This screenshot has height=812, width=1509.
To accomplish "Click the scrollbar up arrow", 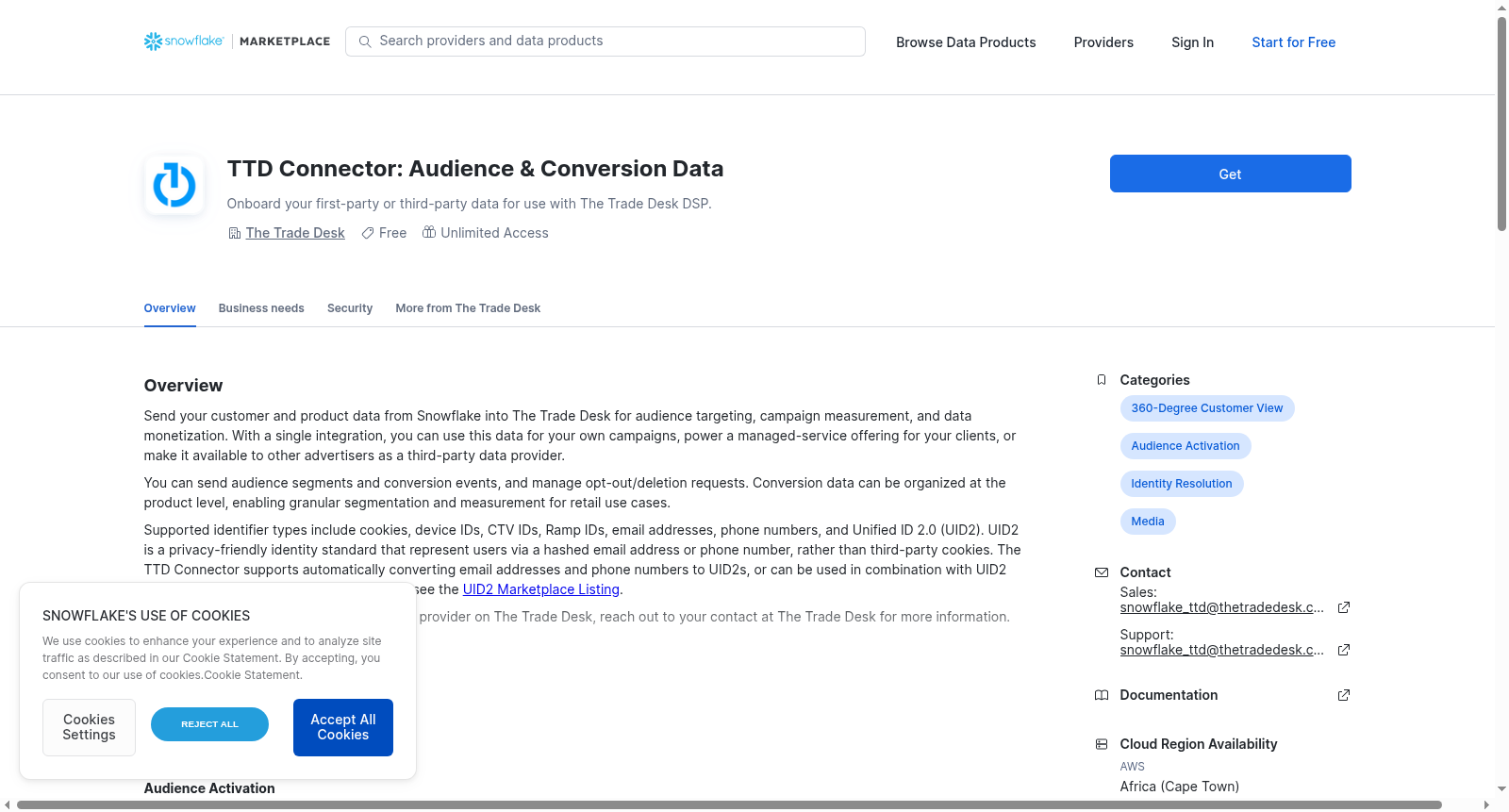I will click(1501, 8).
